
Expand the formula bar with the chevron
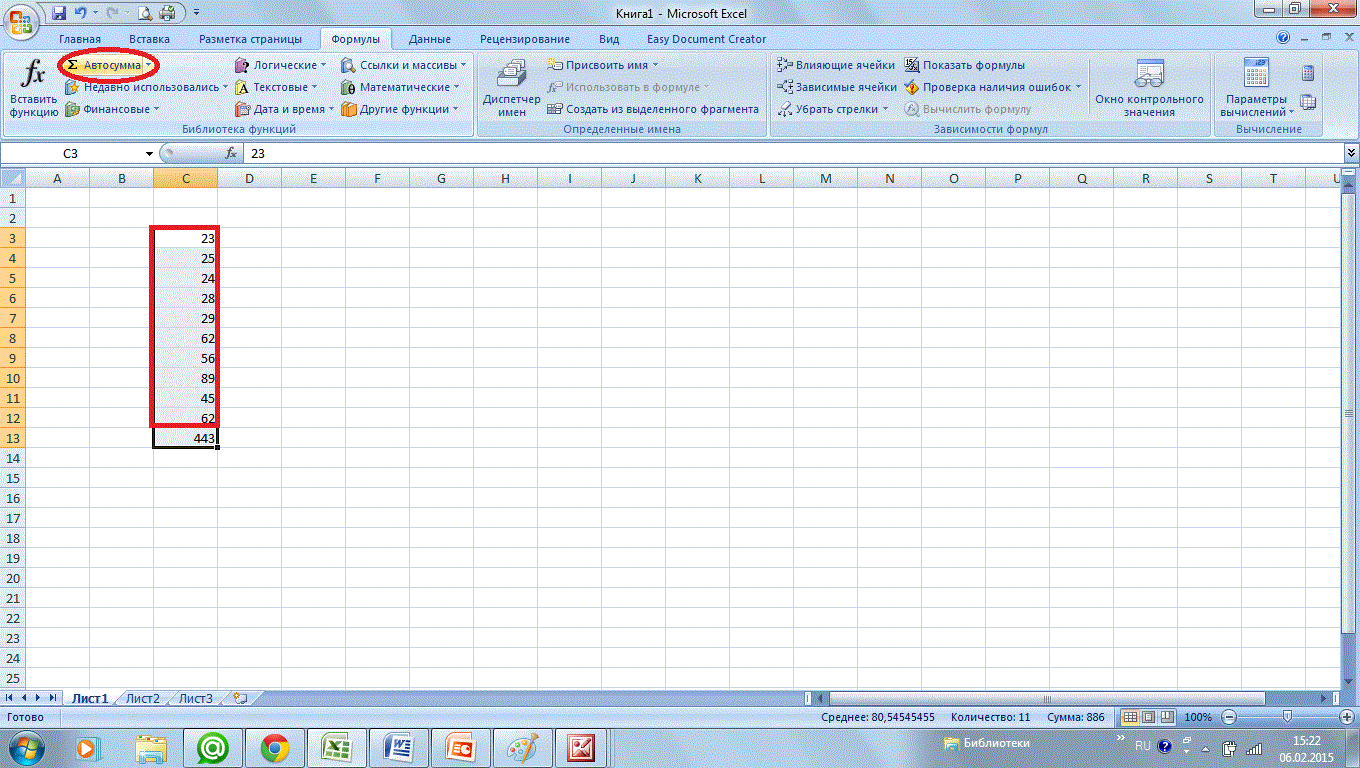1352,153
